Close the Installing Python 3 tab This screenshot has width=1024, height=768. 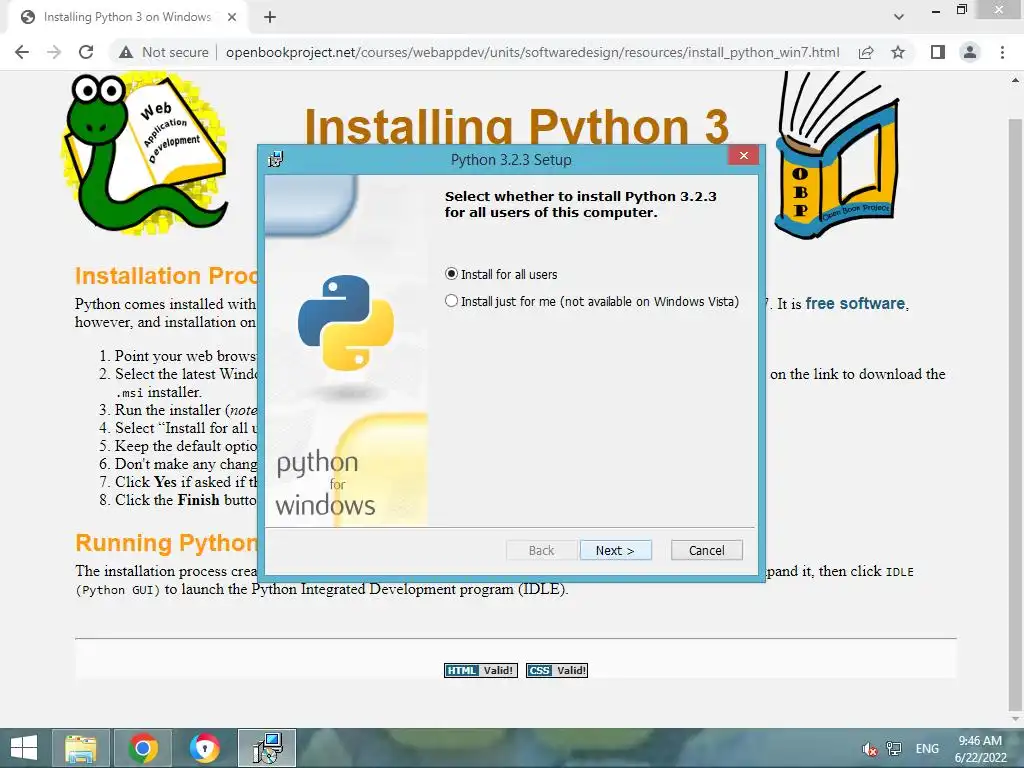[231, 18]
